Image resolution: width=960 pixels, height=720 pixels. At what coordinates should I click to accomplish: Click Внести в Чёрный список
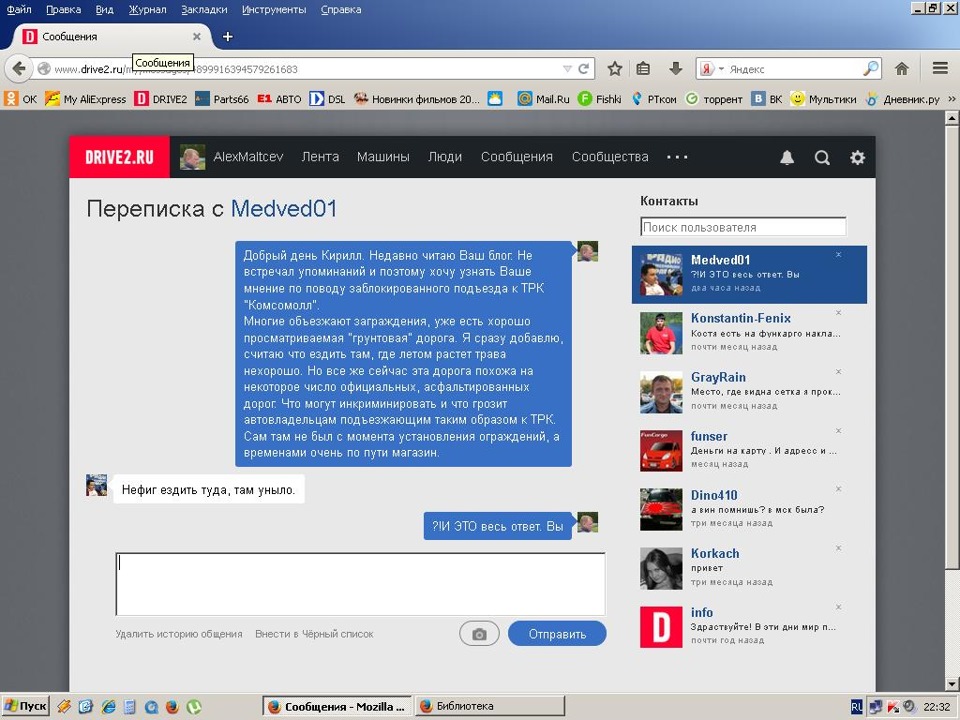click(x=314, y=634)
